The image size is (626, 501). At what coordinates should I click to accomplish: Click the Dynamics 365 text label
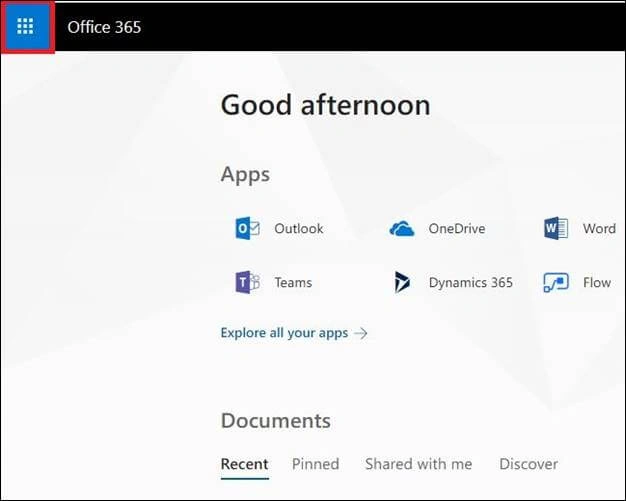click(x=471, y=283)
